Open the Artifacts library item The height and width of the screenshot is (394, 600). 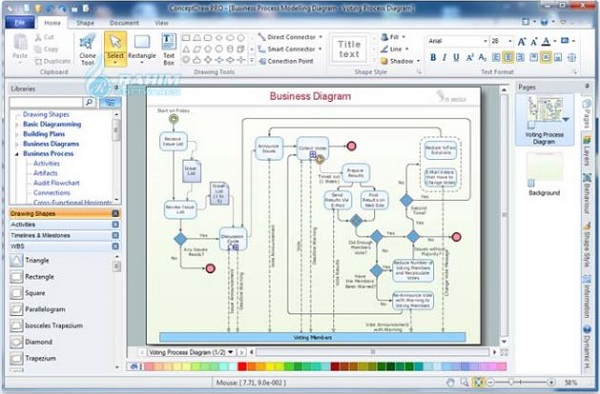click(45, 173)
